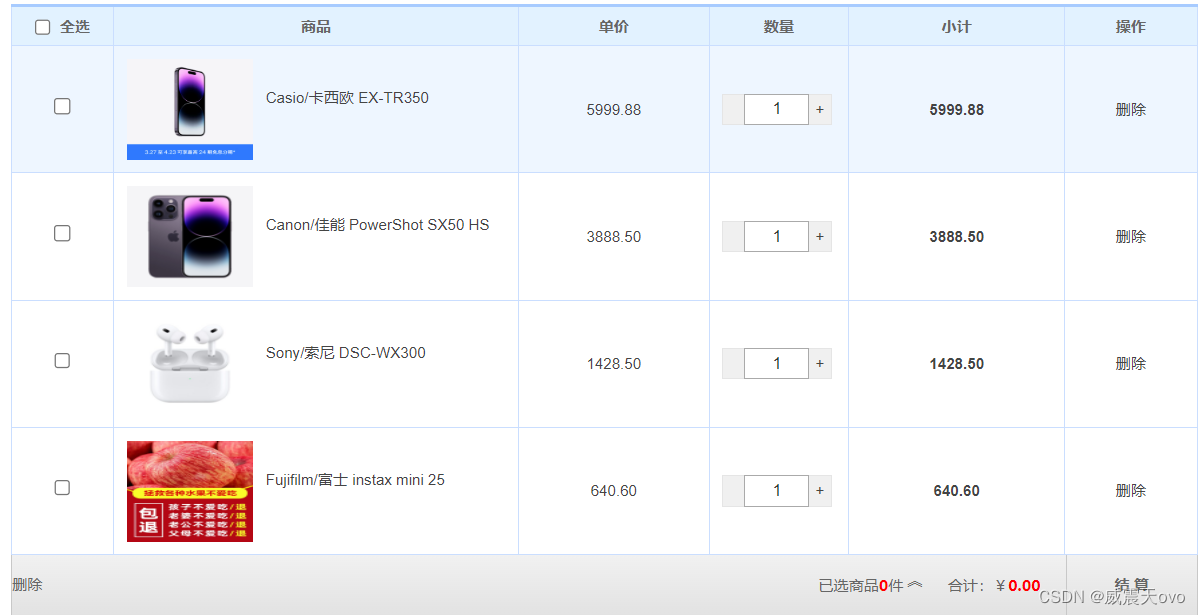Click quantity field for Fujifilm instax mini 25
This screenshot has height=615, width=1200.
777,490
